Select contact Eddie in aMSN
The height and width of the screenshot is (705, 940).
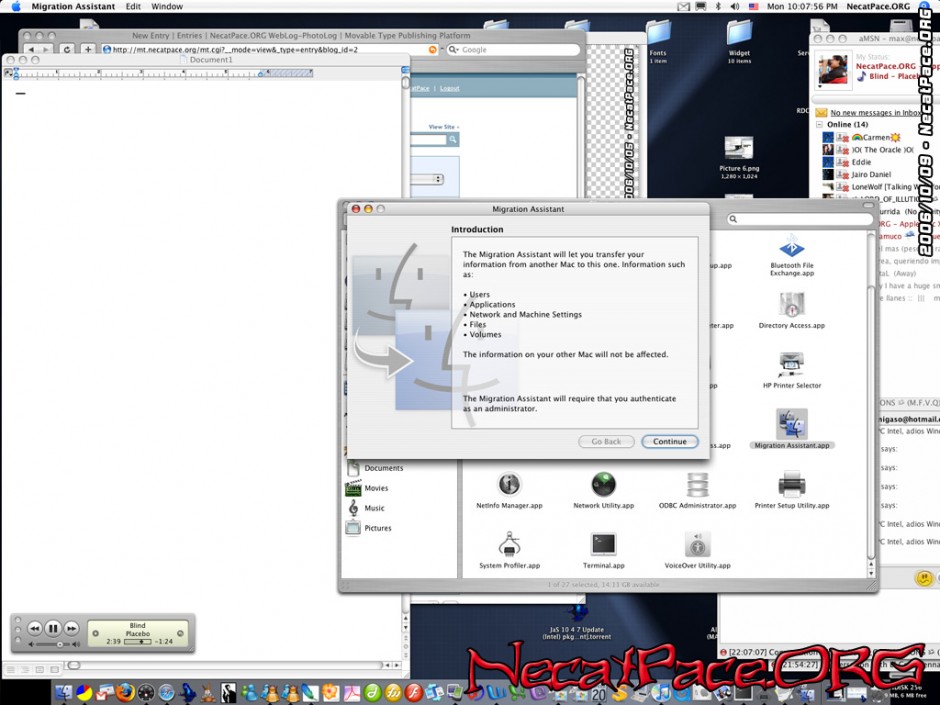(848, 162)
